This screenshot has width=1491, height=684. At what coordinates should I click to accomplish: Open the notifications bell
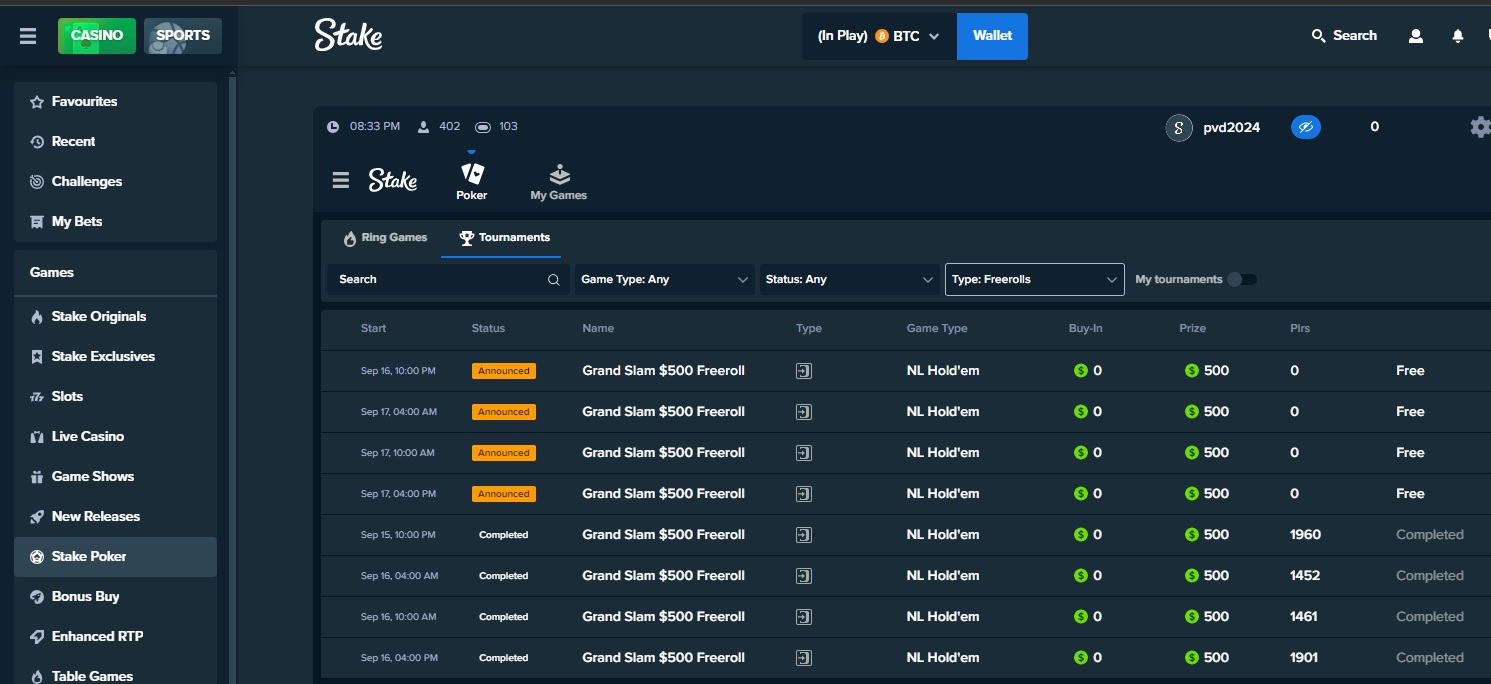click(1458, 36)
